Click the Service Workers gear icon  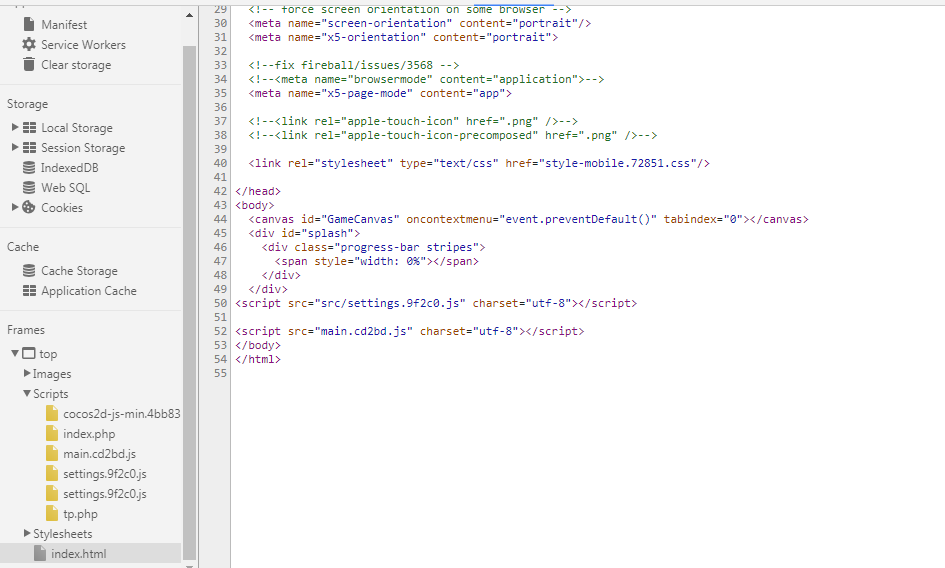click(x=28, y=44)
